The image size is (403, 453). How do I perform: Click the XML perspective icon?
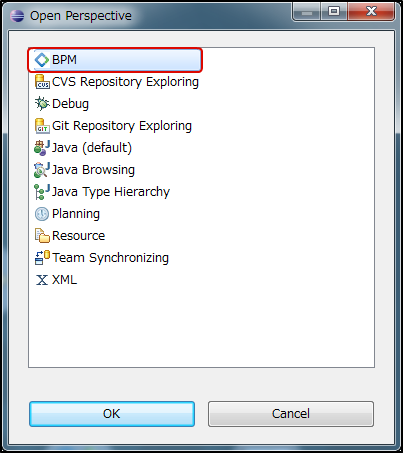pyautogui.click(x=42, y=280)
